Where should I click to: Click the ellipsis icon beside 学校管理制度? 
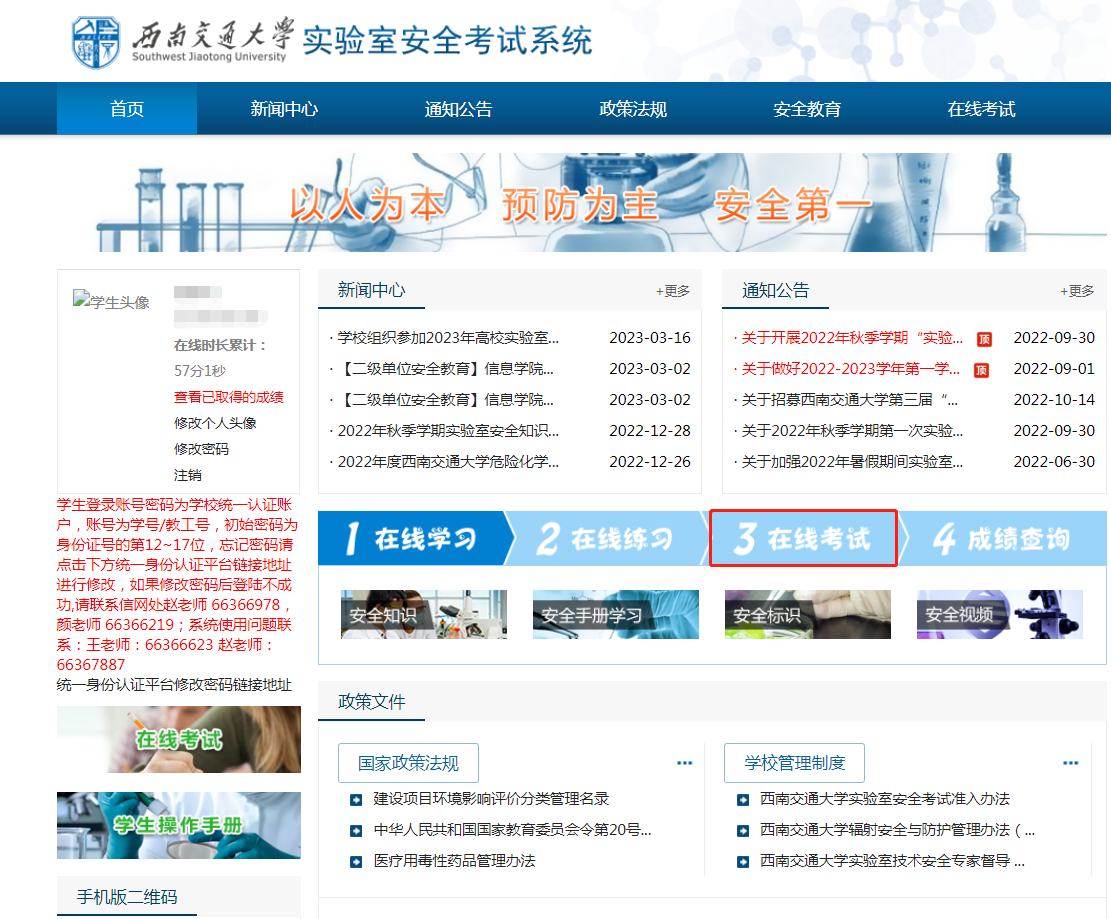(1070, 763)
